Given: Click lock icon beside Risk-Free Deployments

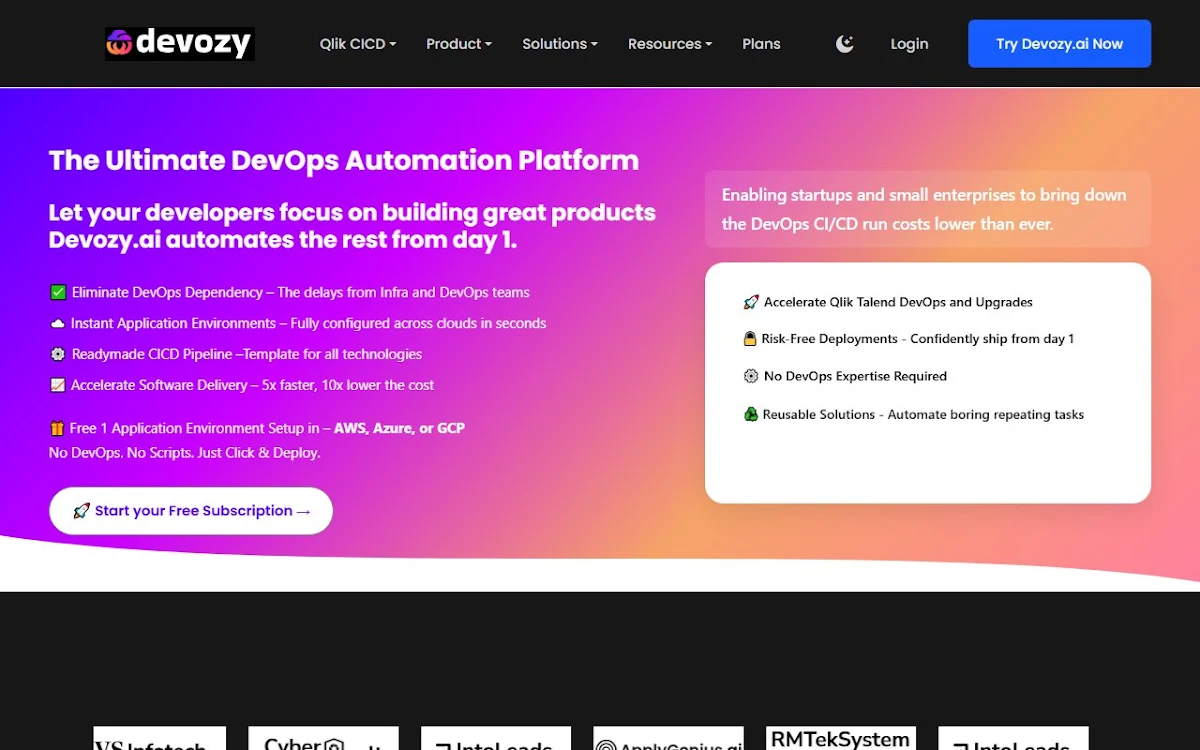Looking at the screenshot, I should [750, 339].
